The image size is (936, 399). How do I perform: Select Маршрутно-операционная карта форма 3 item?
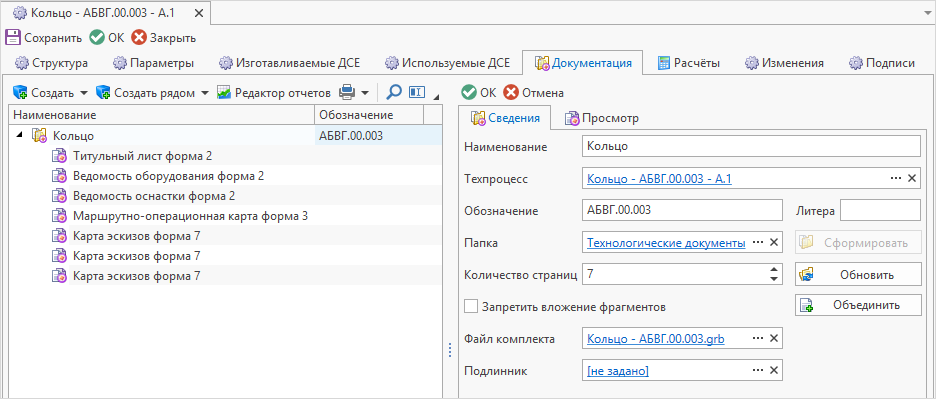pyautogui.click(x=190, y=216)
